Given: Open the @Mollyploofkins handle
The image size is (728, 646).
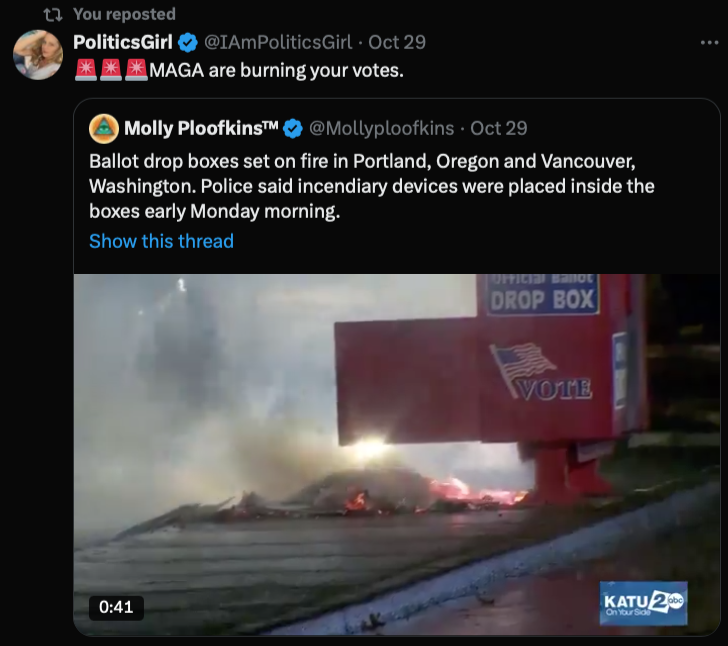Looking at the screenshot, I should [381, 128].
